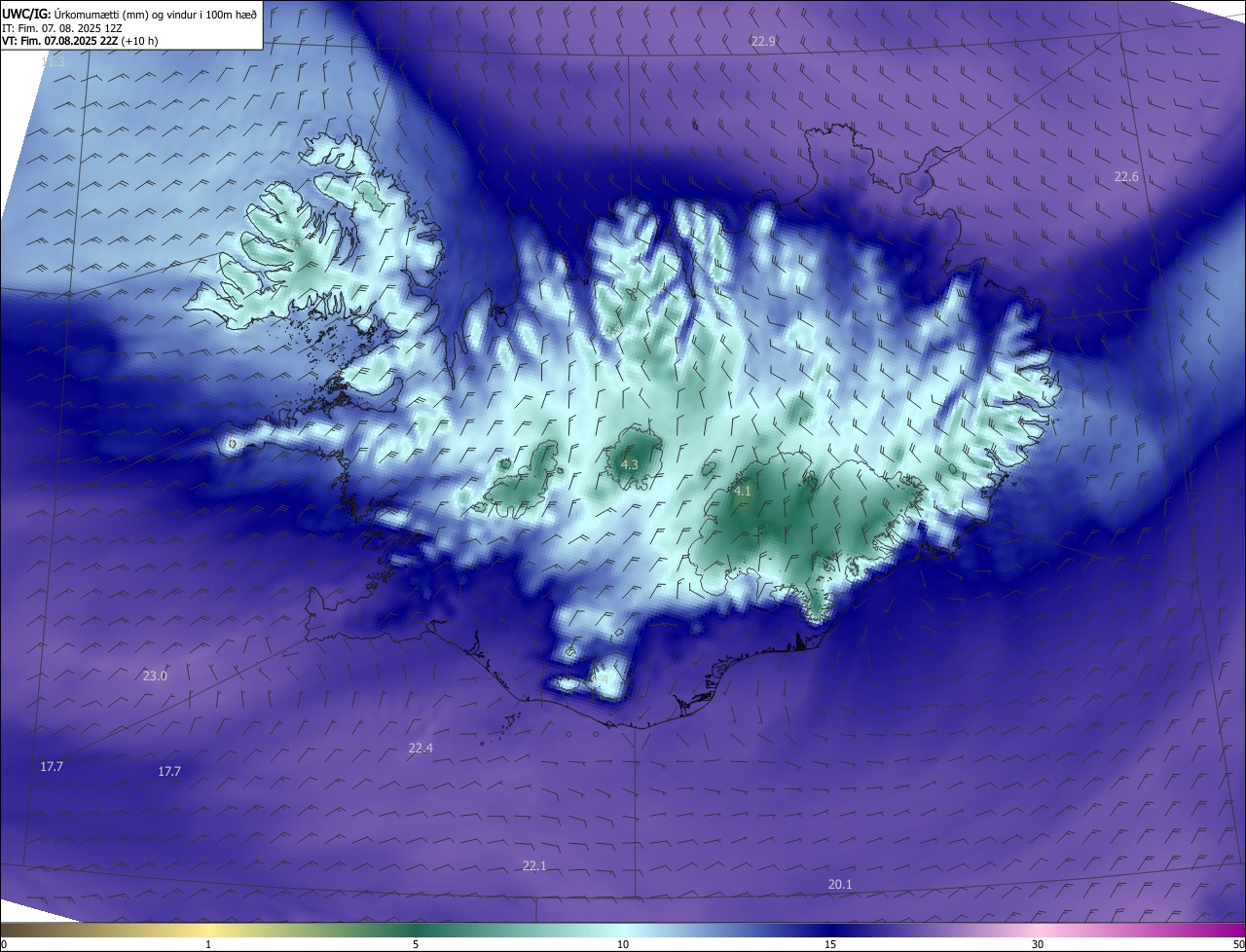This screenshot has height=952, width=1246.
Task: Click the 4.3 value over the glacier
Action: (x=630, y=464)
